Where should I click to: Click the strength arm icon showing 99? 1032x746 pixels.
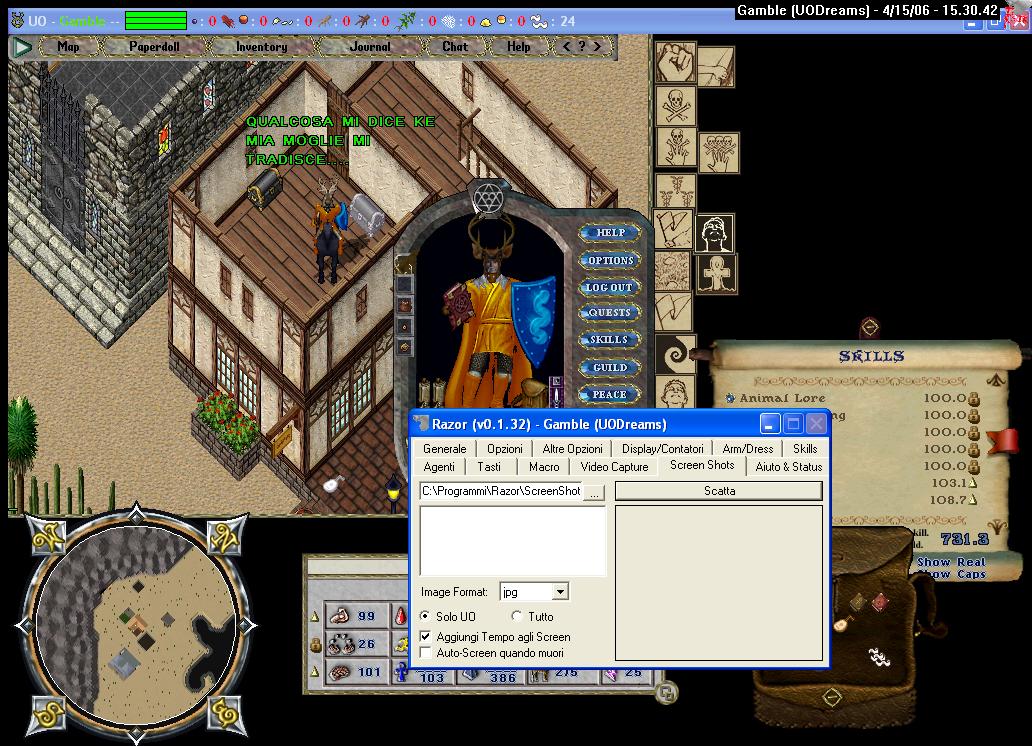point(339,616)
